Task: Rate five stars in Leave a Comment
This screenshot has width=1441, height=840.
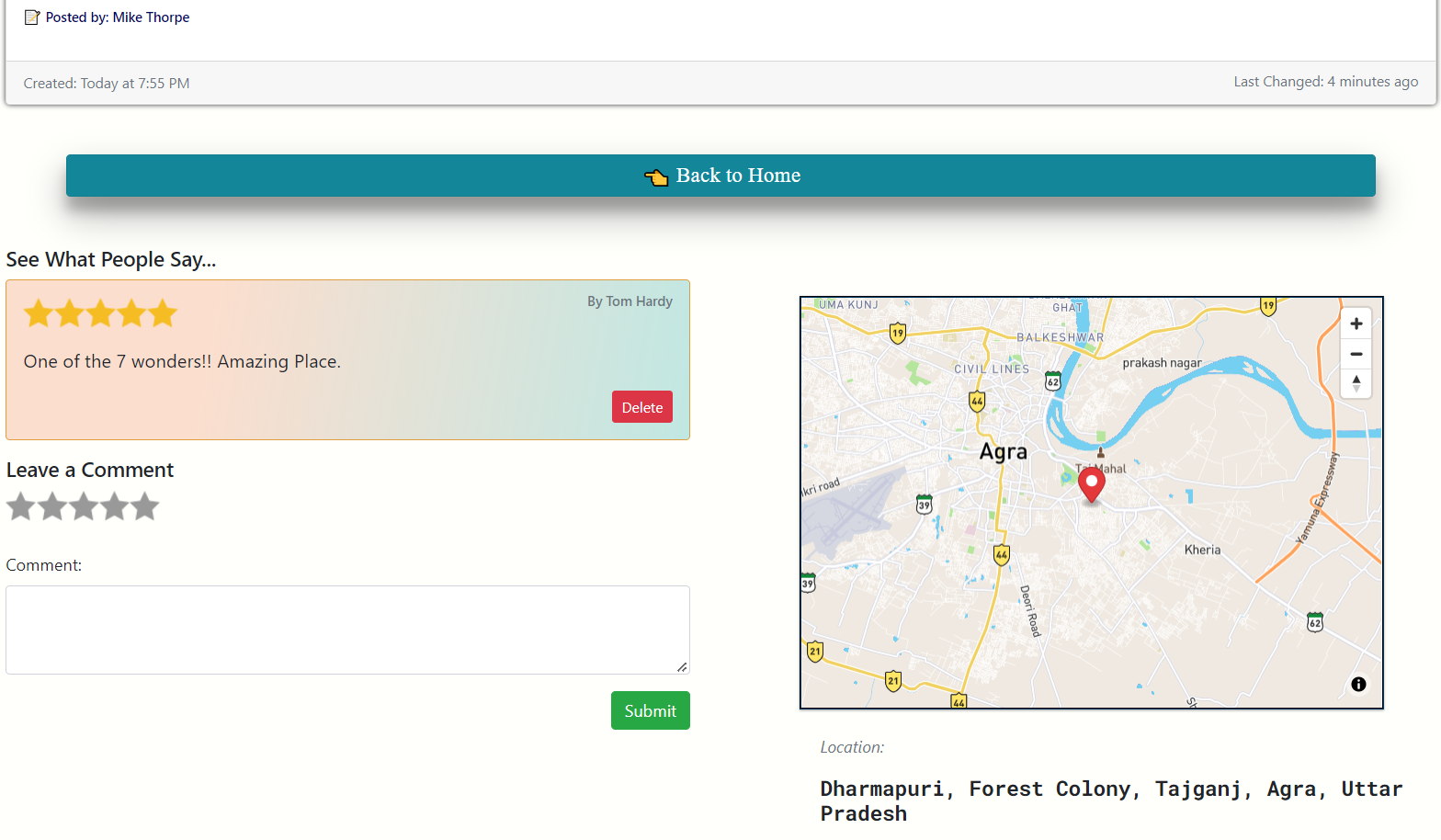Action: point(145,506)
